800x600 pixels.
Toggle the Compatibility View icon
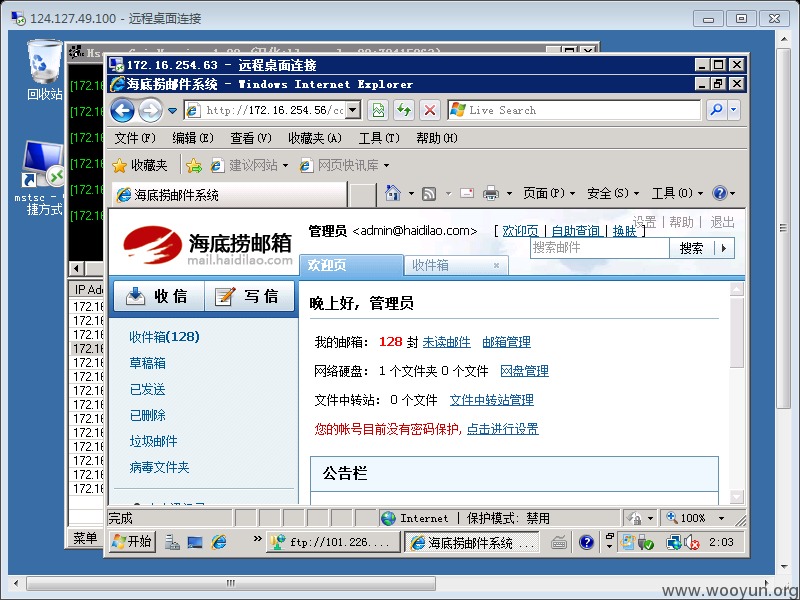tap(378, 110)
